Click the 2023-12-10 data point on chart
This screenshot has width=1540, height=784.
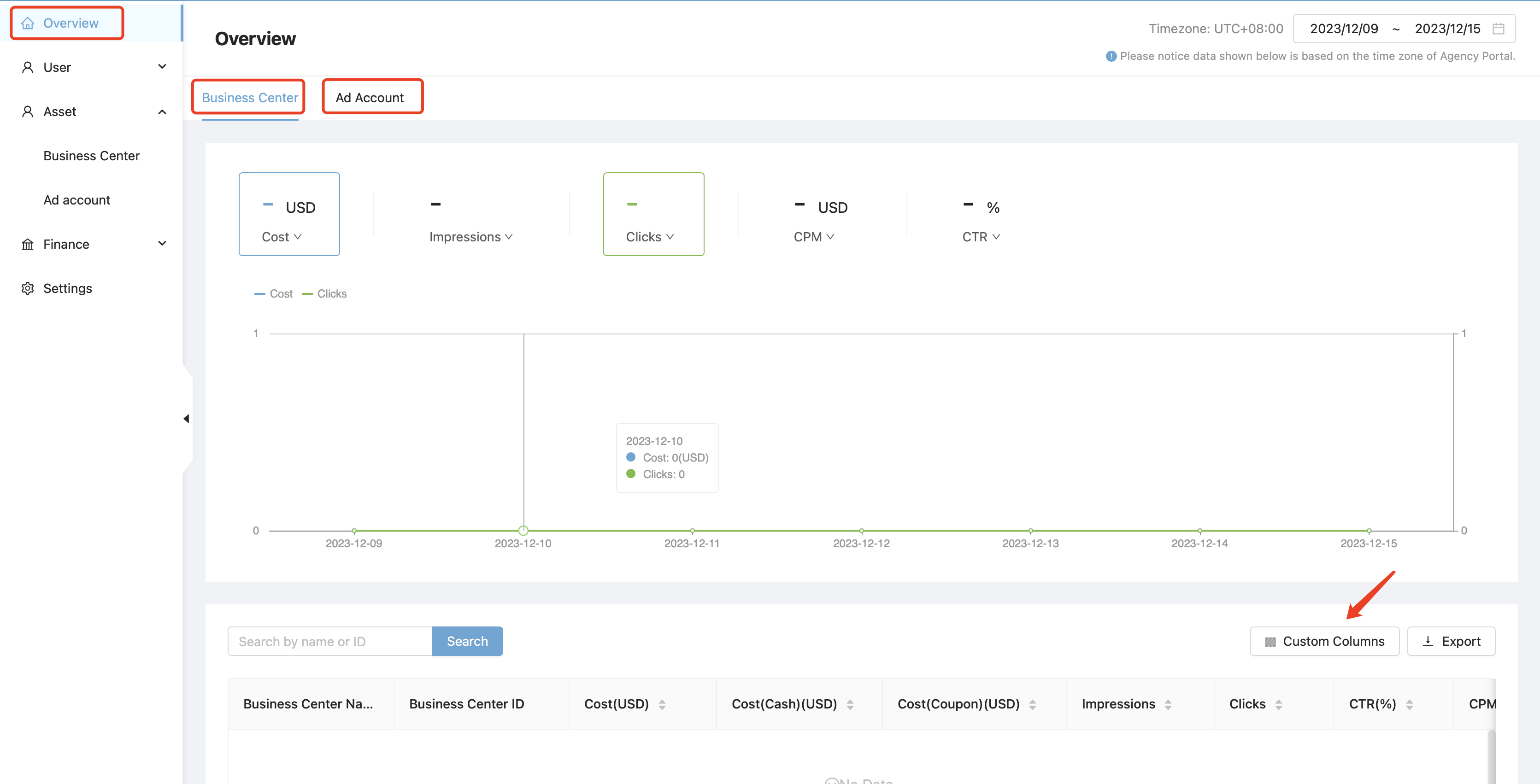click(x=523, y=531)
